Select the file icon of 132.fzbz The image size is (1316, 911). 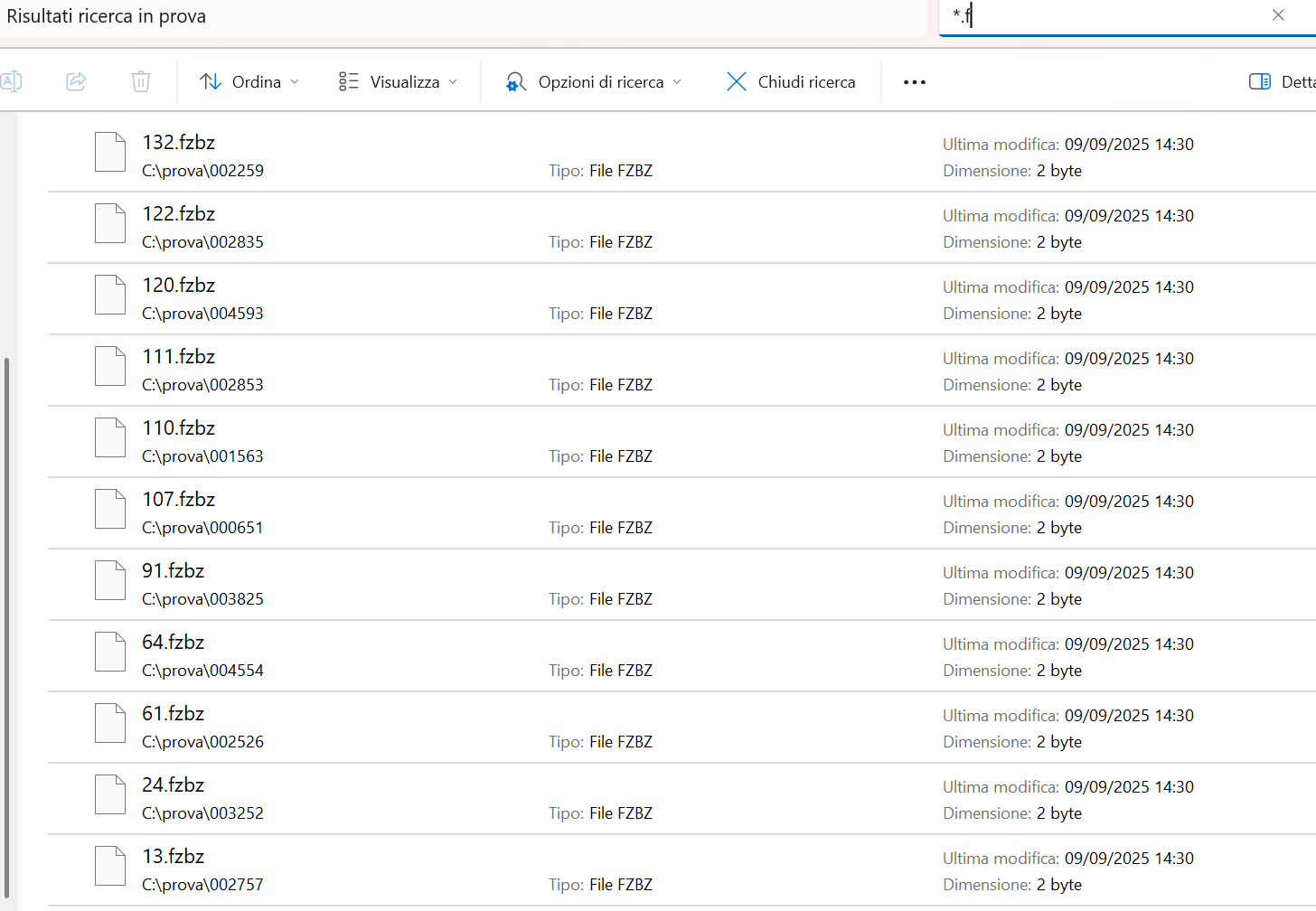[110, 152]
